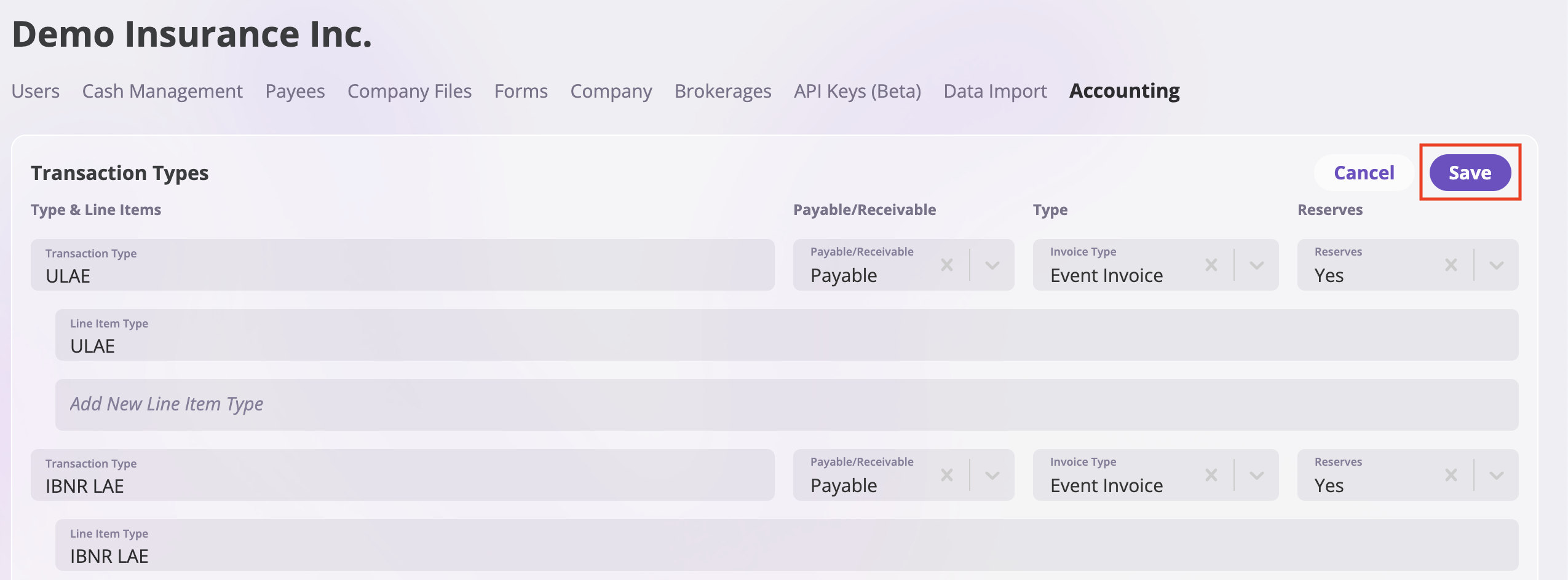Edit the IBNR LAE Line Item Type field
The width and height of the screenshot is (1568, 580).
786,555
